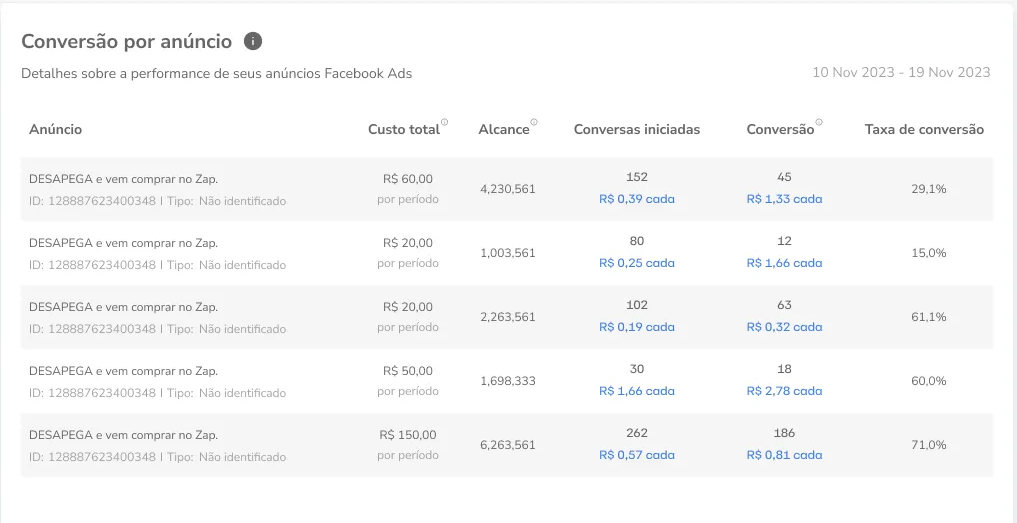This screenshot has width=1017, height=523.
Task: Click the Custo total column header text
Action: point(403,130)
